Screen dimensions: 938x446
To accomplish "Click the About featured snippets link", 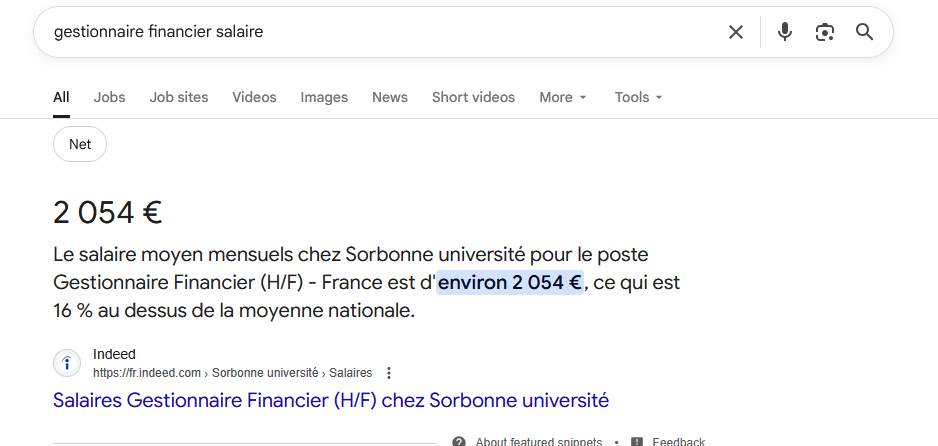I will [538, 441].
